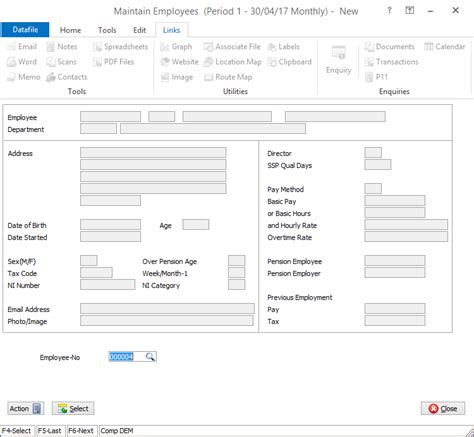The image size is (474, 437).
Task: Open the Location Map utility icon
Action: [209, 62]
